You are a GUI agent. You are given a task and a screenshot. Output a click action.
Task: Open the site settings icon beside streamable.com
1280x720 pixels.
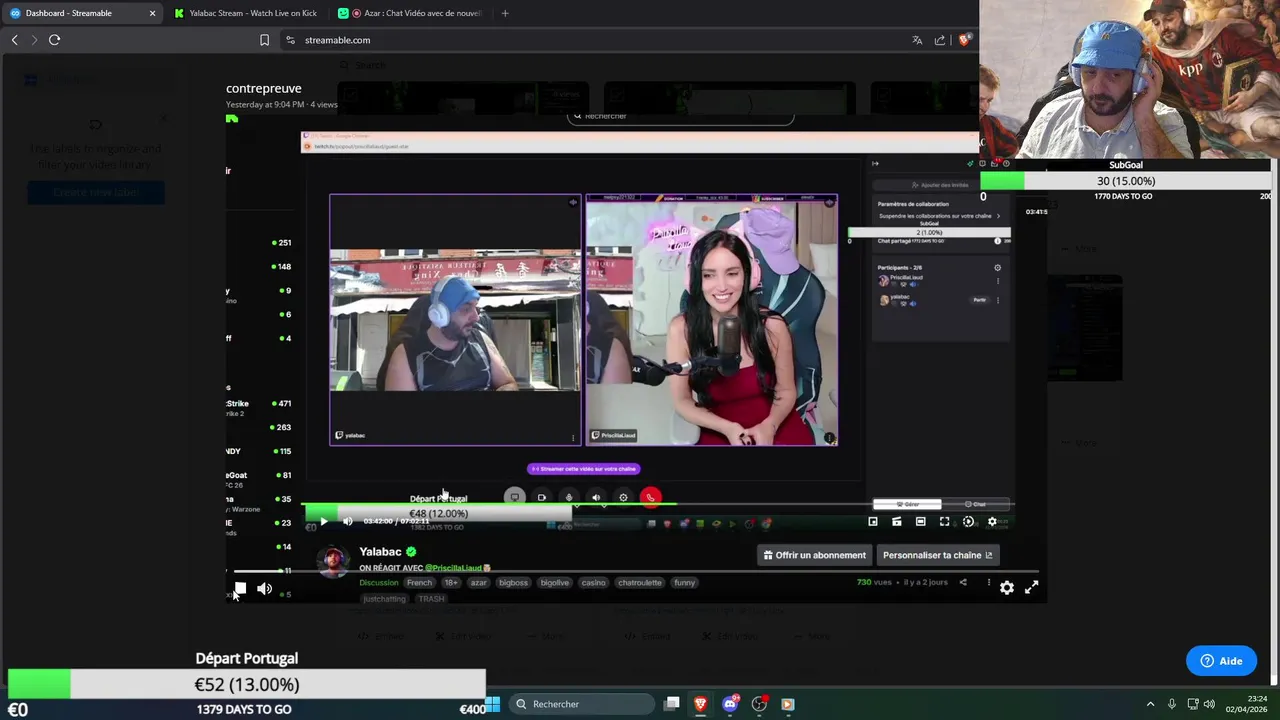(x=290, y=40)
